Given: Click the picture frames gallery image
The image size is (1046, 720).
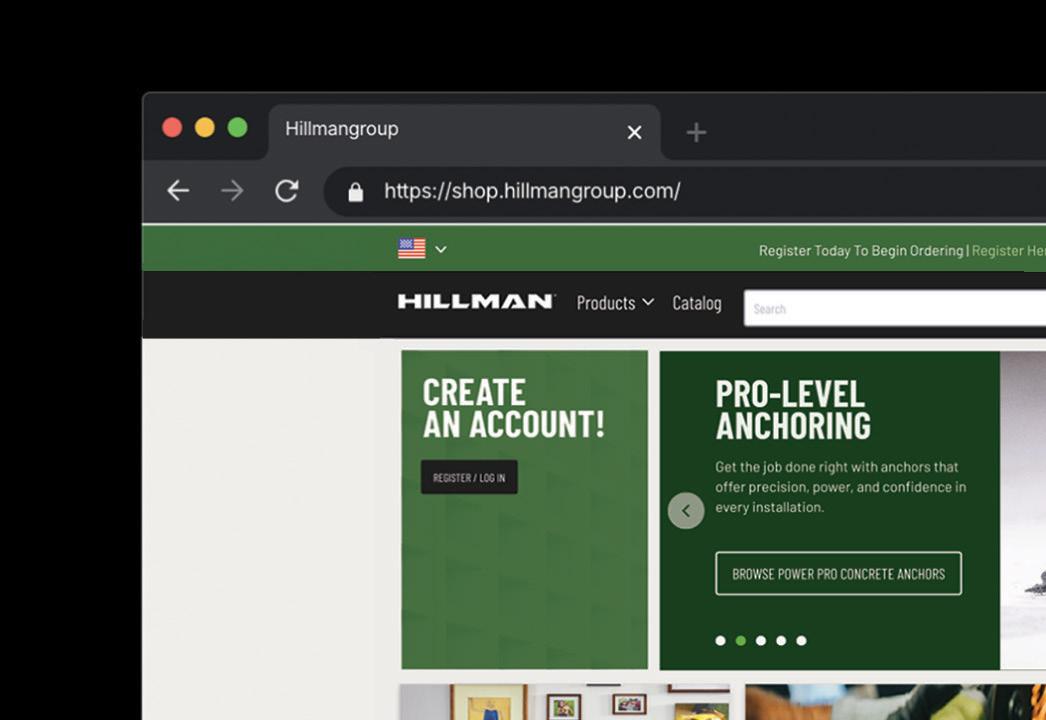Looking at the screenshot, I should 564,702.
